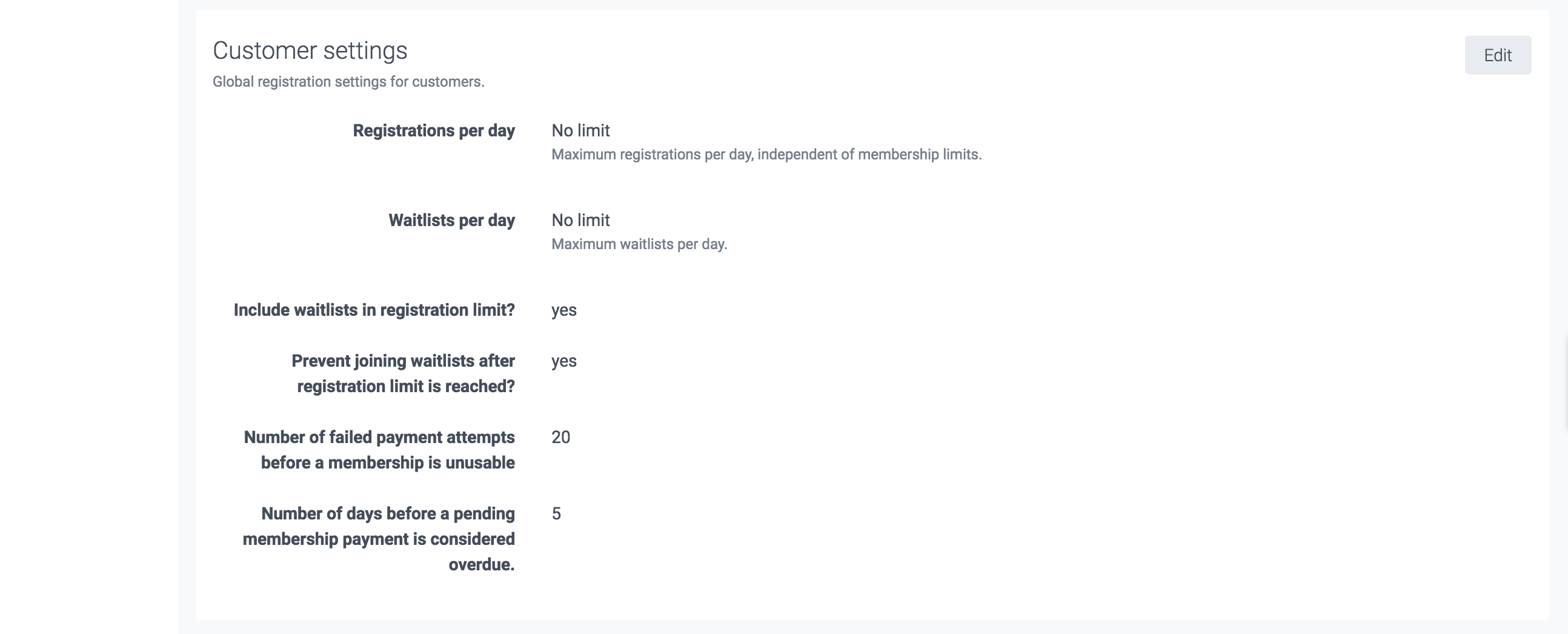Click the Global registration settings subtitle
This screenshot has height=634, width=1568.
click(348, 82)
